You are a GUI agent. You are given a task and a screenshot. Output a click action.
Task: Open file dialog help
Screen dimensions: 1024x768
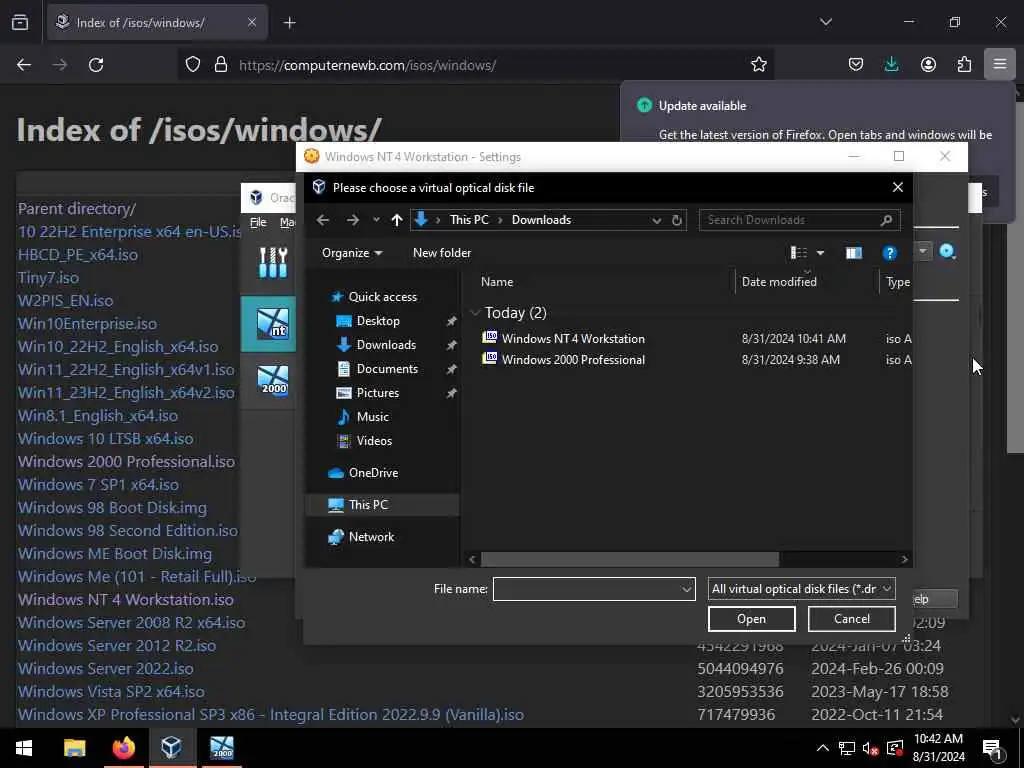pos(889,253)
